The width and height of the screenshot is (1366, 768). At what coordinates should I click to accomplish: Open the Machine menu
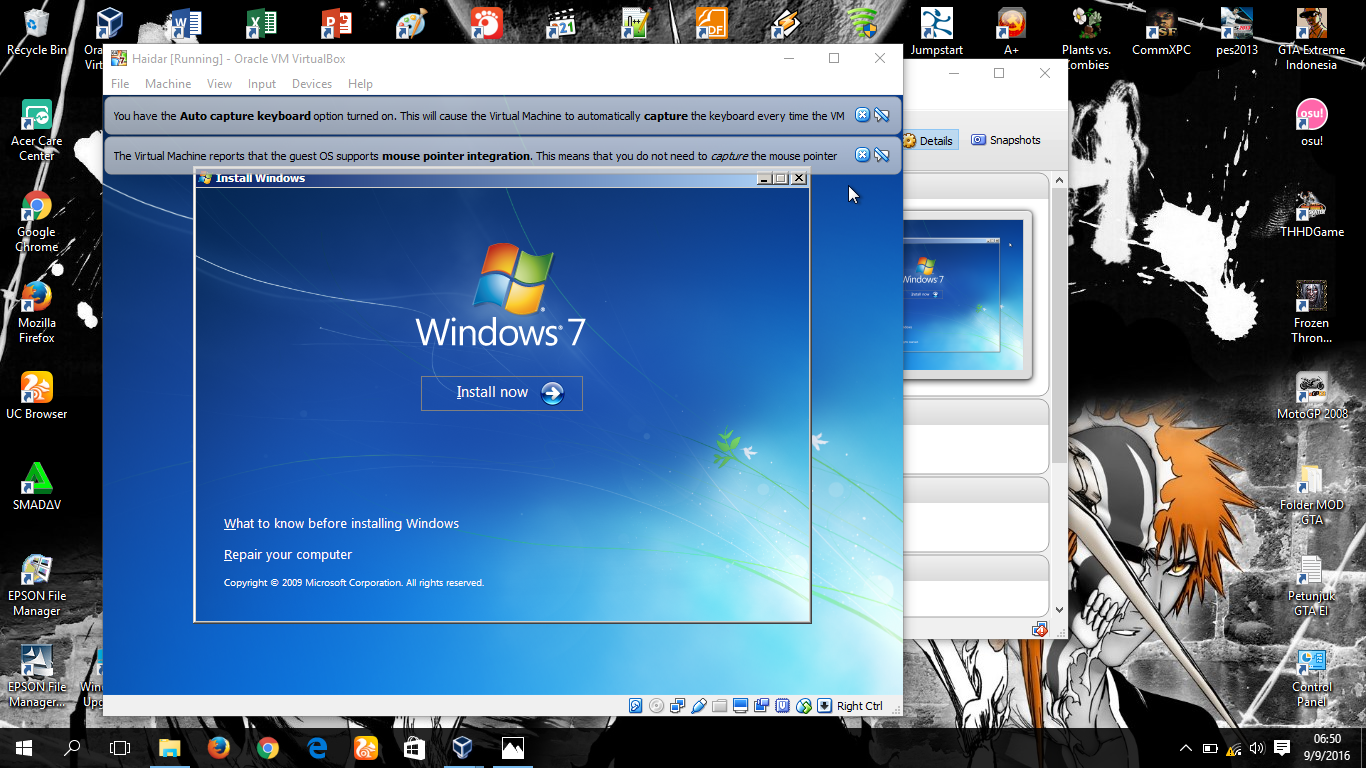(x=168, y=84)
